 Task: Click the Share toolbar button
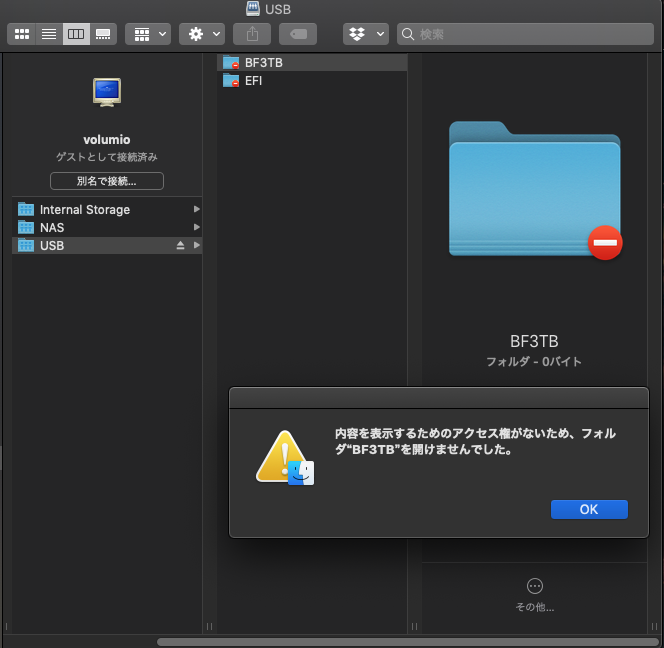click(x=252, y=34)
